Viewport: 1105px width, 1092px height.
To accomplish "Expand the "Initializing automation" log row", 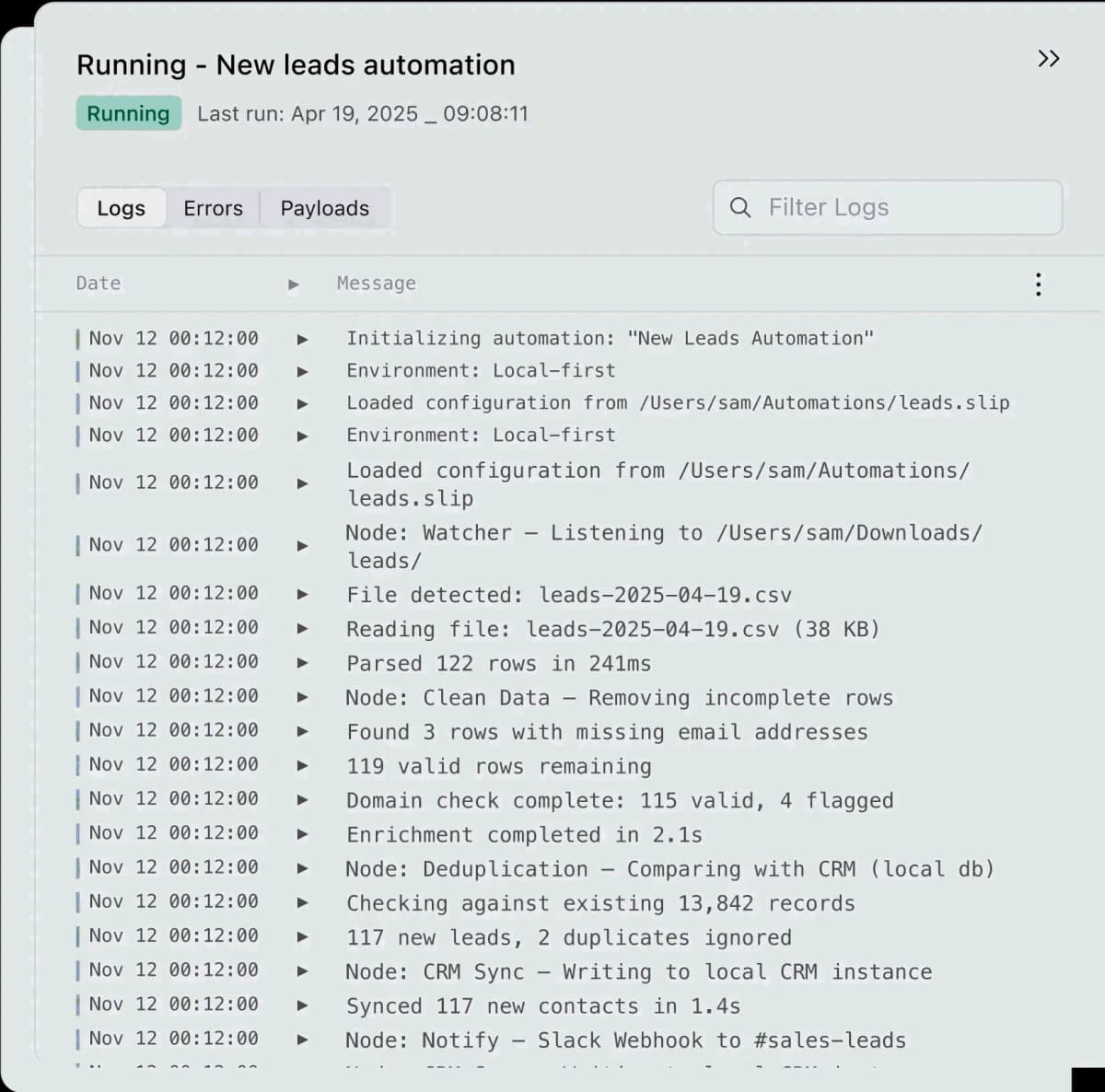I will coord(302,340).
